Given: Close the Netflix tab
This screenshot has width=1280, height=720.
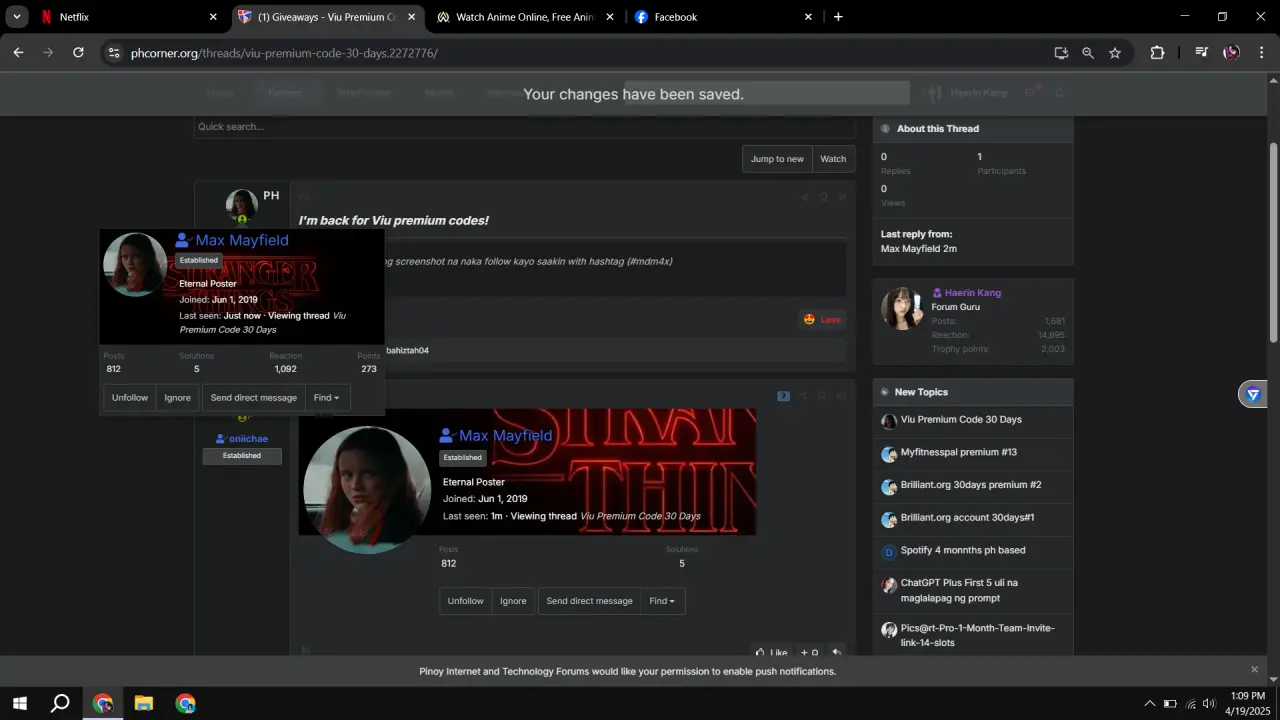Looking at the screenshot, I should tap(213, 17).
